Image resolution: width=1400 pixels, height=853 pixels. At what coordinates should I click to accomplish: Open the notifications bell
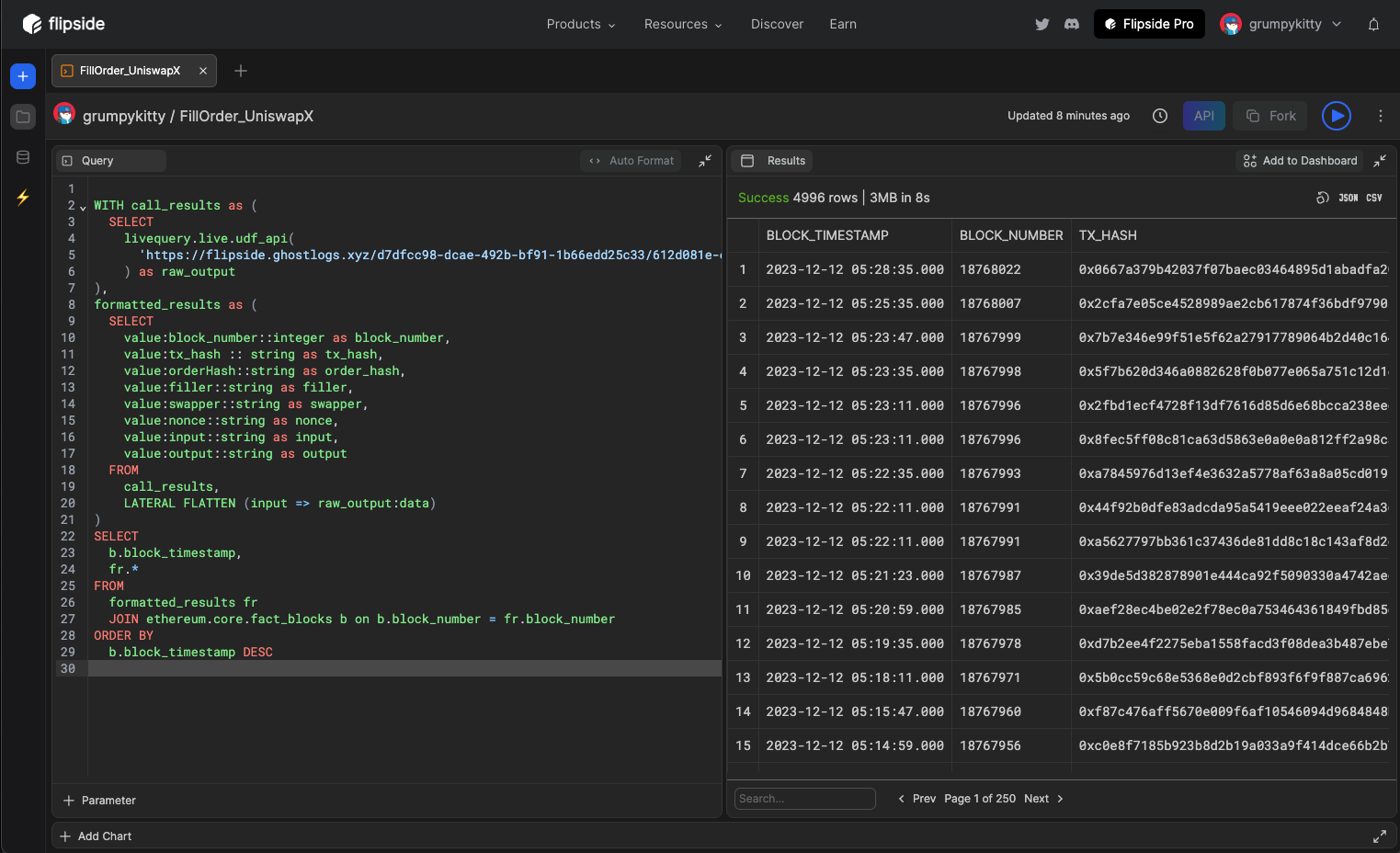click(x=1373, y=25)
